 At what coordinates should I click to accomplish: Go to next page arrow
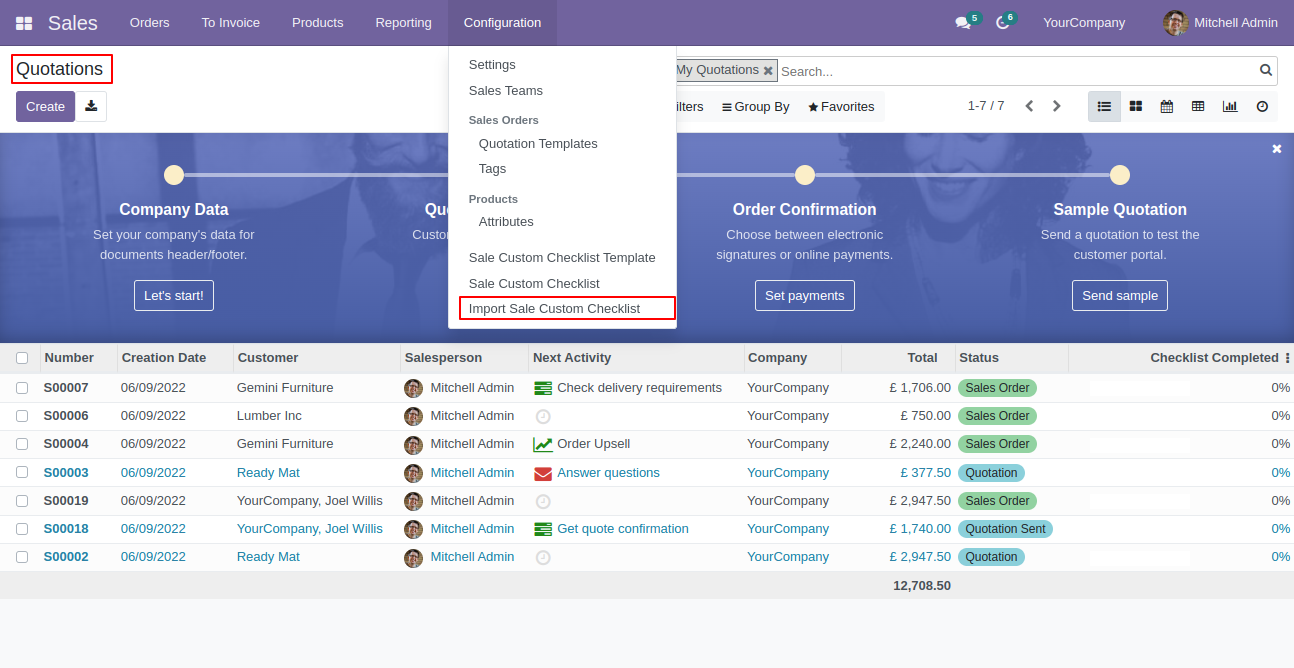(x=1056, y=106)
